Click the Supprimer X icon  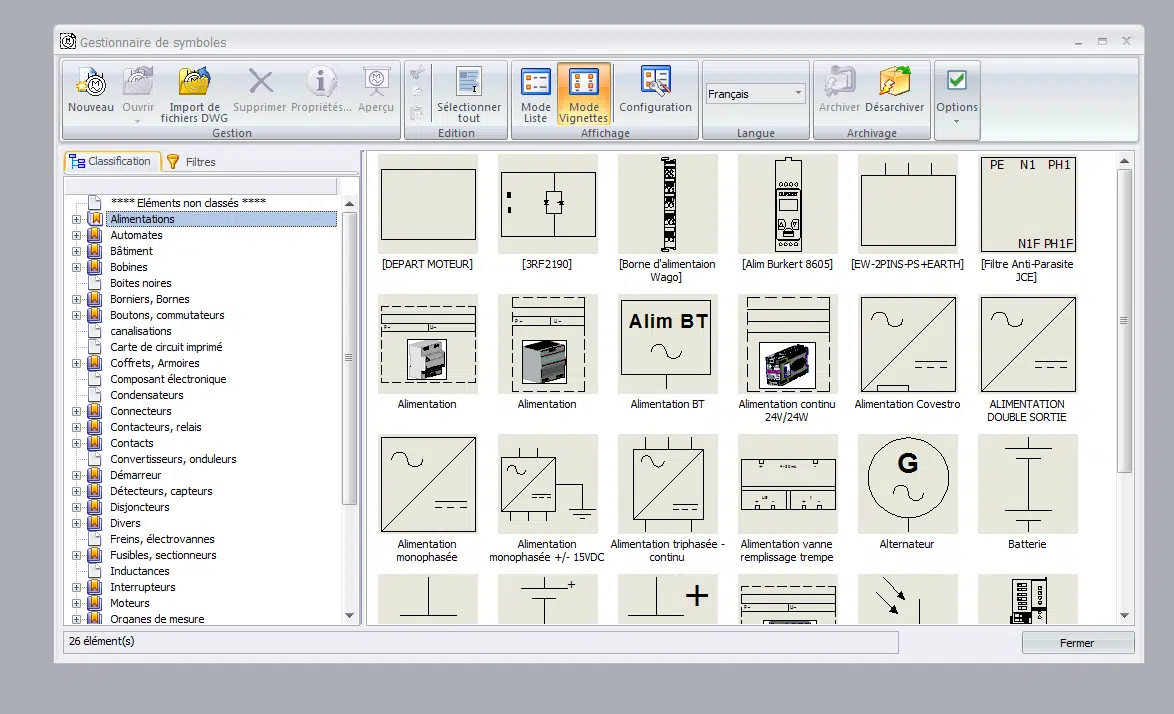pyautogui.click(x=260, y=82)
